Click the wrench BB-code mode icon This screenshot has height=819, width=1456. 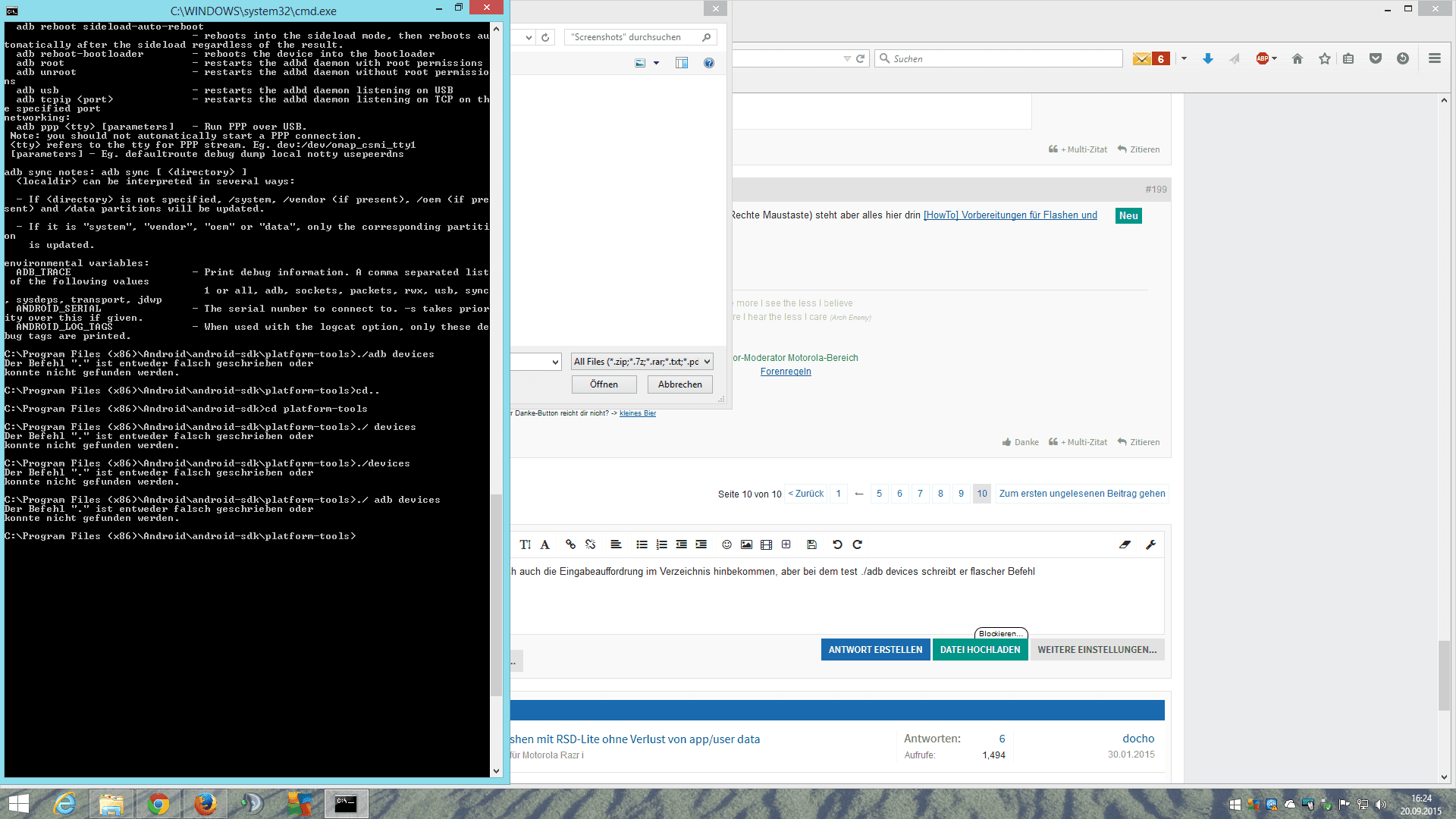pyautogui.click(x=1150, y=544)
